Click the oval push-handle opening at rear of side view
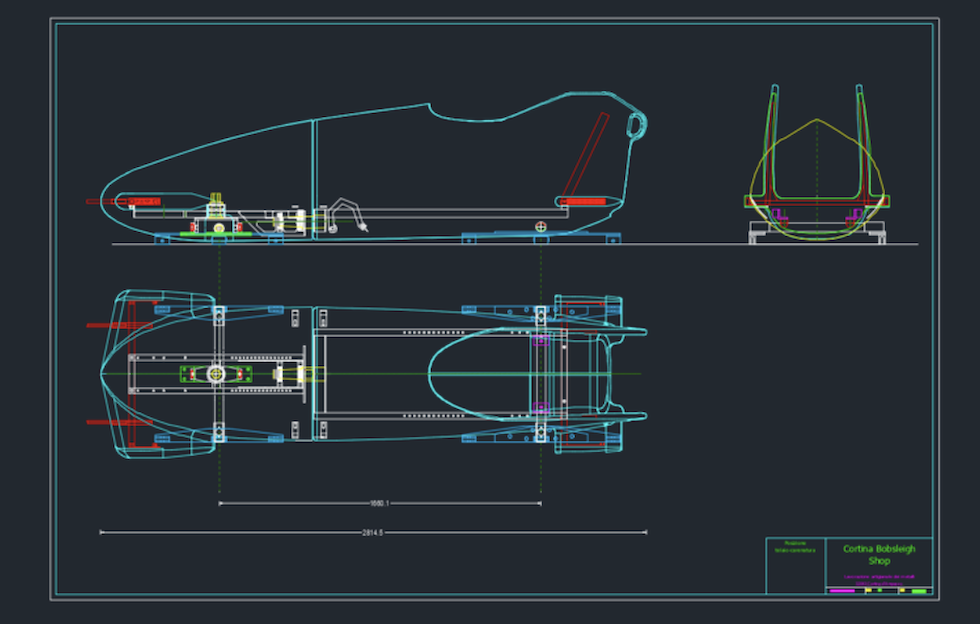Screen dimensions: 980x624 pos(635,125)
